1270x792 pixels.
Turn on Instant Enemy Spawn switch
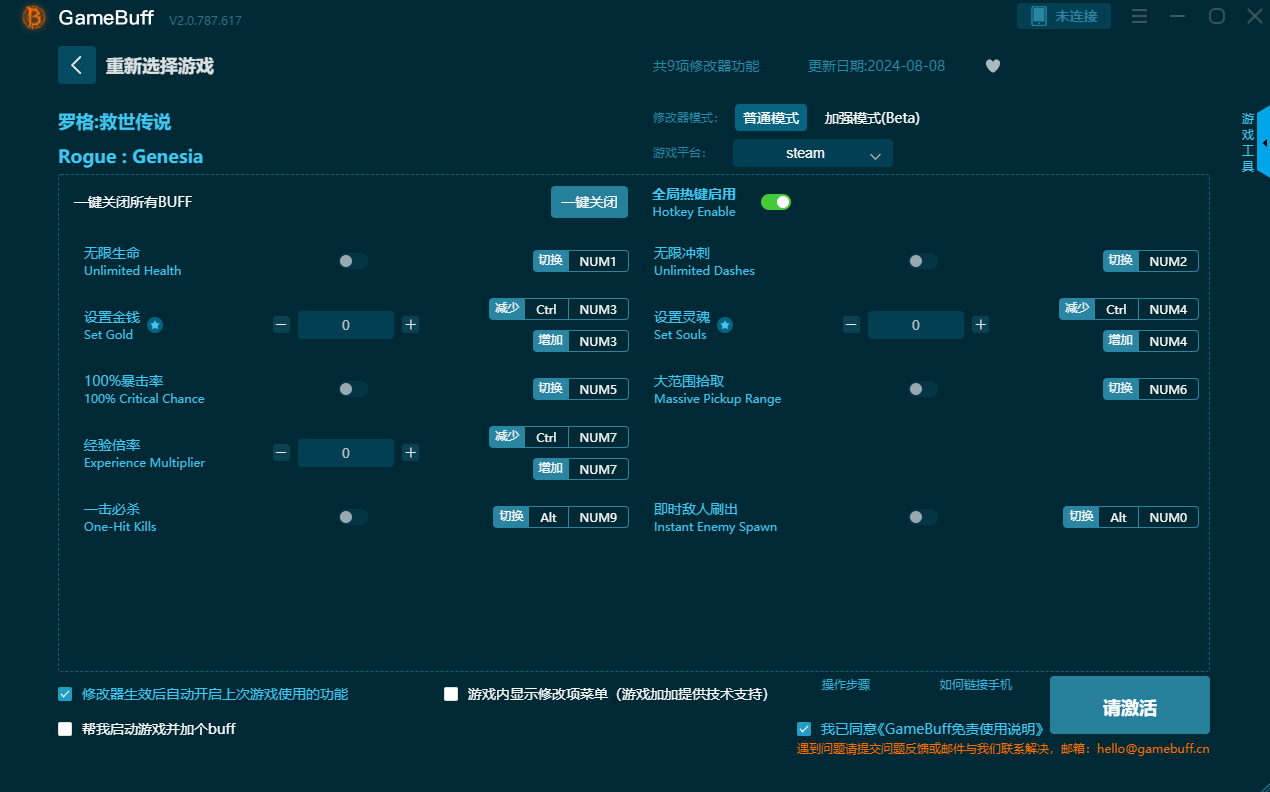click(923, 517)
